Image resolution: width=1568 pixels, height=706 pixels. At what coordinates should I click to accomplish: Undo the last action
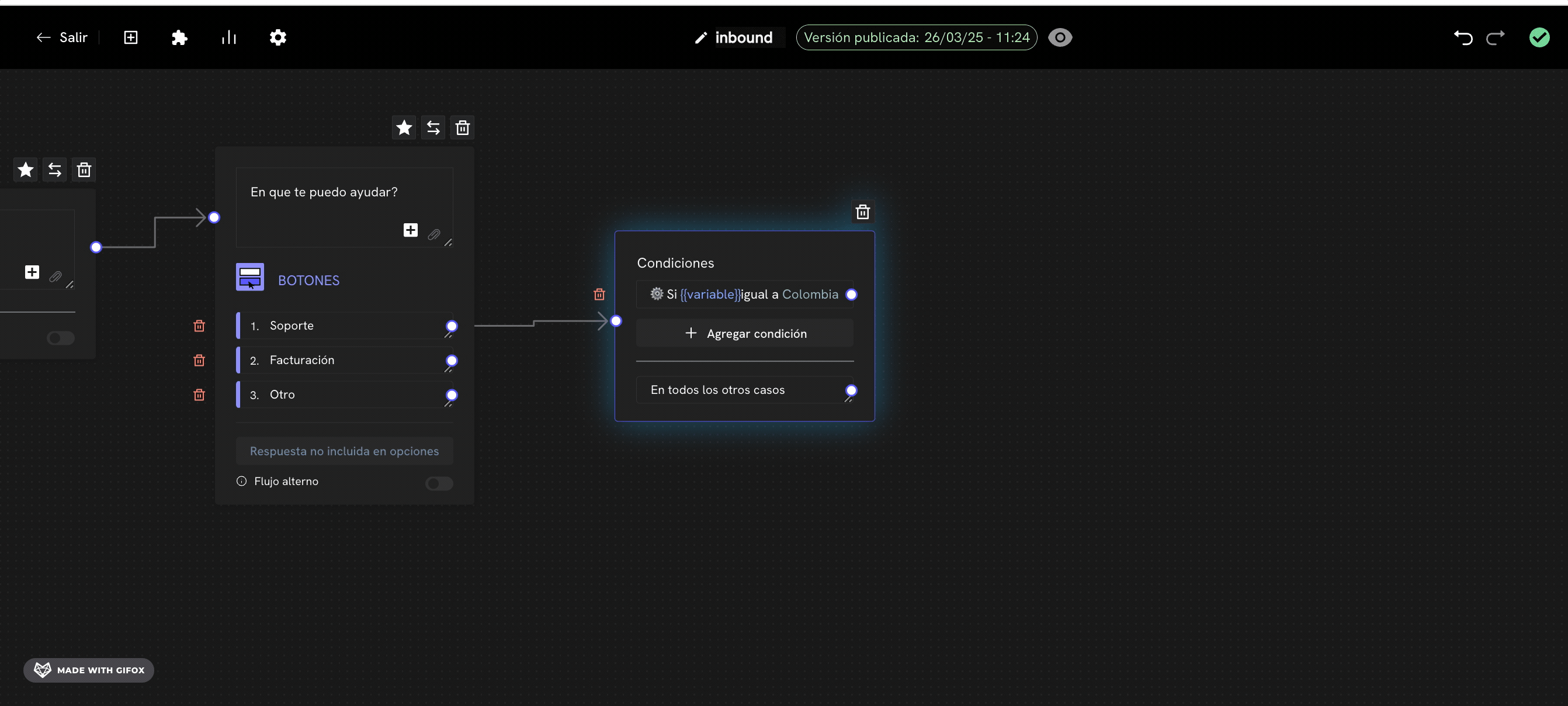1463,38
